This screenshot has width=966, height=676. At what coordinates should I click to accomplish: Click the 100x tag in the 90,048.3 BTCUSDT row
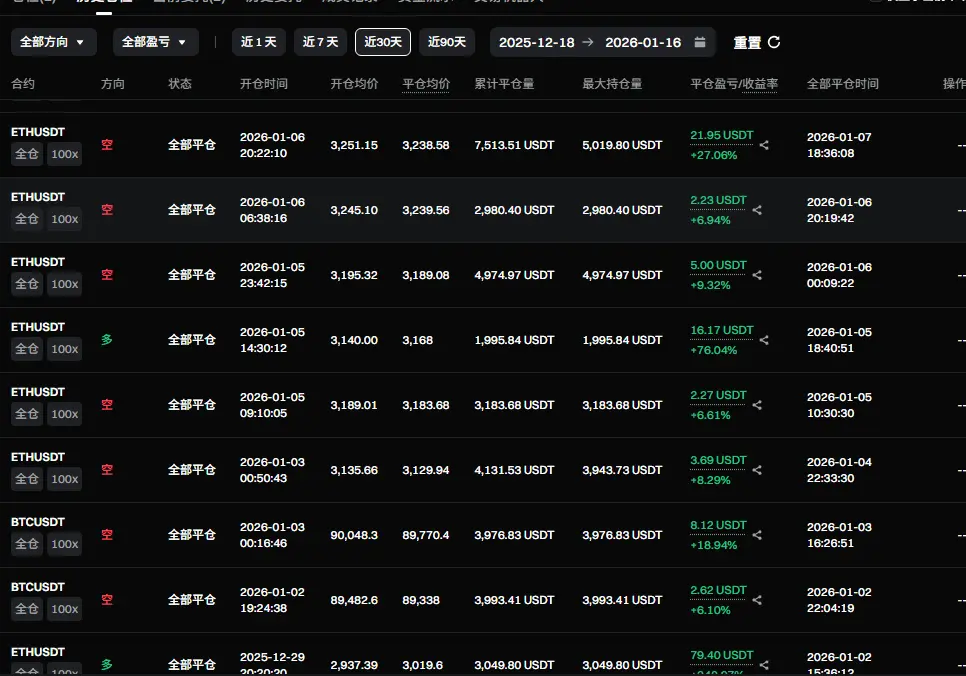pyautogui.click(x=65, y=544)
